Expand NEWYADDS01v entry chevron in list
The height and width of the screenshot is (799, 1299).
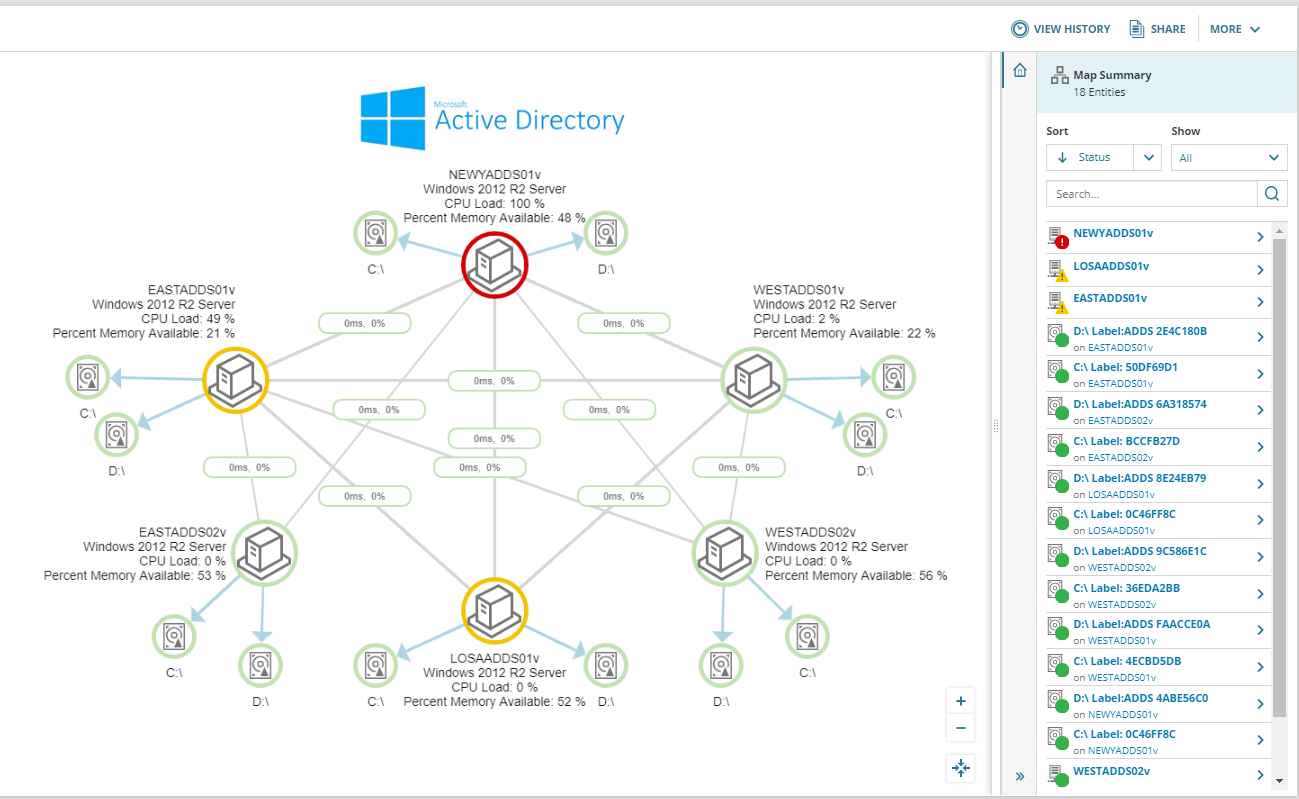point(1260,237)
